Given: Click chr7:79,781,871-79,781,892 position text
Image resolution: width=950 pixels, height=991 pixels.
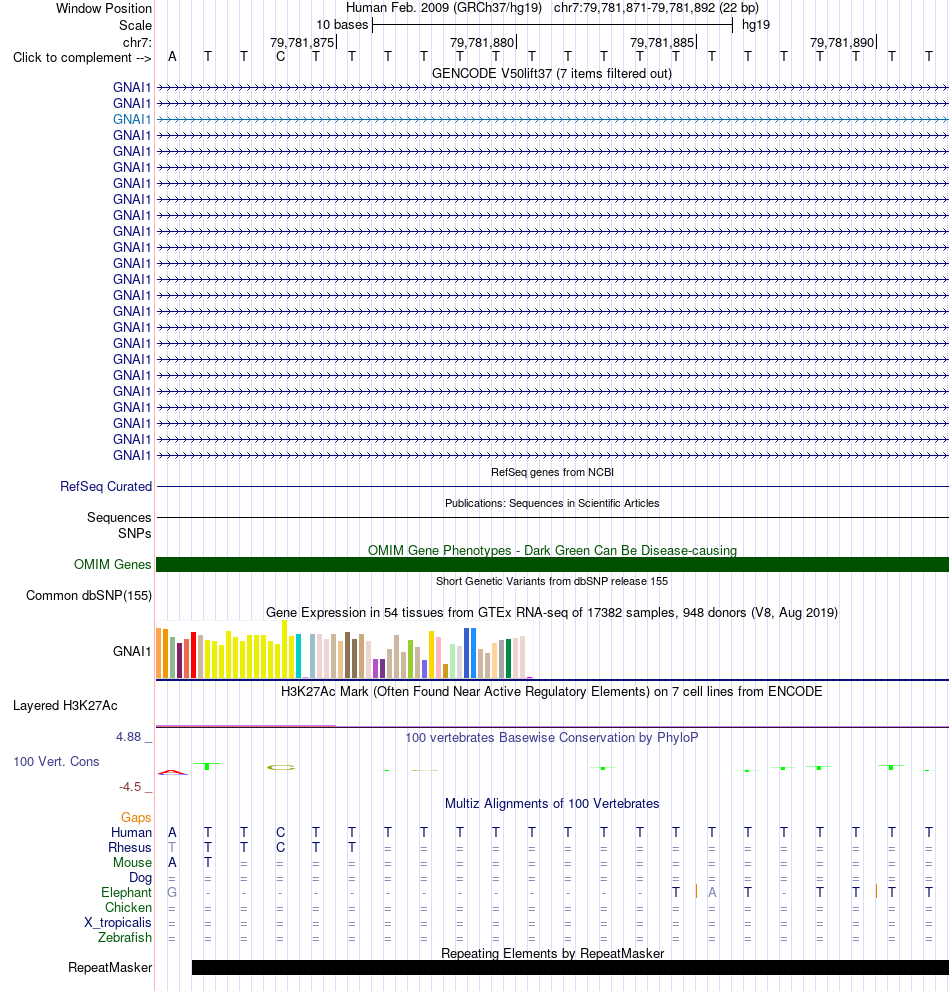Looking at the screenshot, I should coord(656,8).
